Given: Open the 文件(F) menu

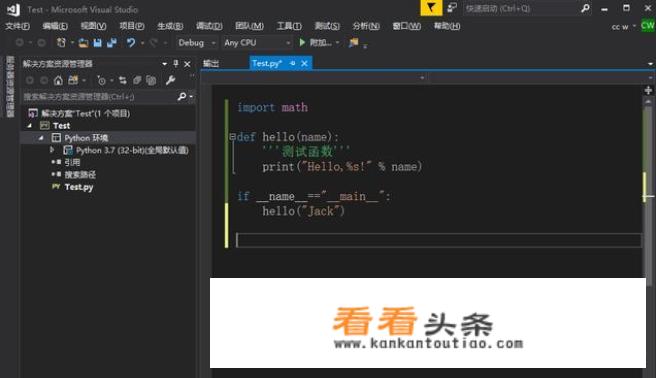Looking at the screenshot, I should [18, 26].
